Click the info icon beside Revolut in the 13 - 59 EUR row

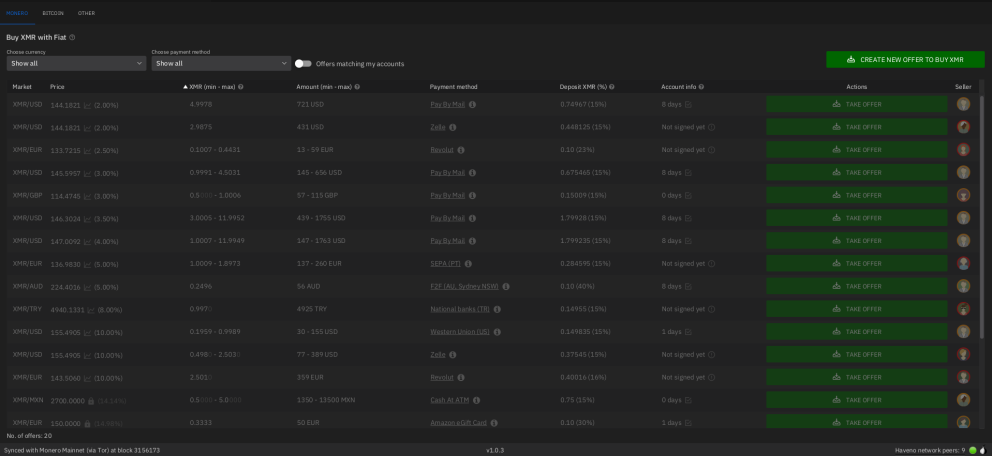(461, 150)
